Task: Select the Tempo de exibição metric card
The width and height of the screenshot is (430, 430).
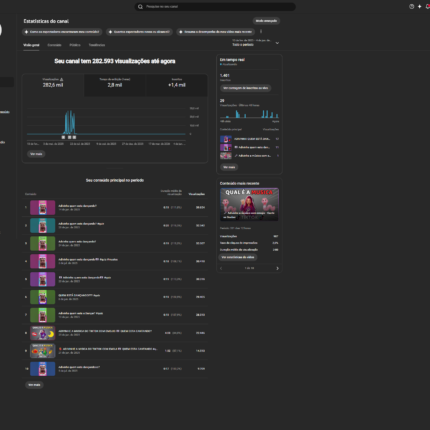Action: pyautogui.click(x=115, y=85)
